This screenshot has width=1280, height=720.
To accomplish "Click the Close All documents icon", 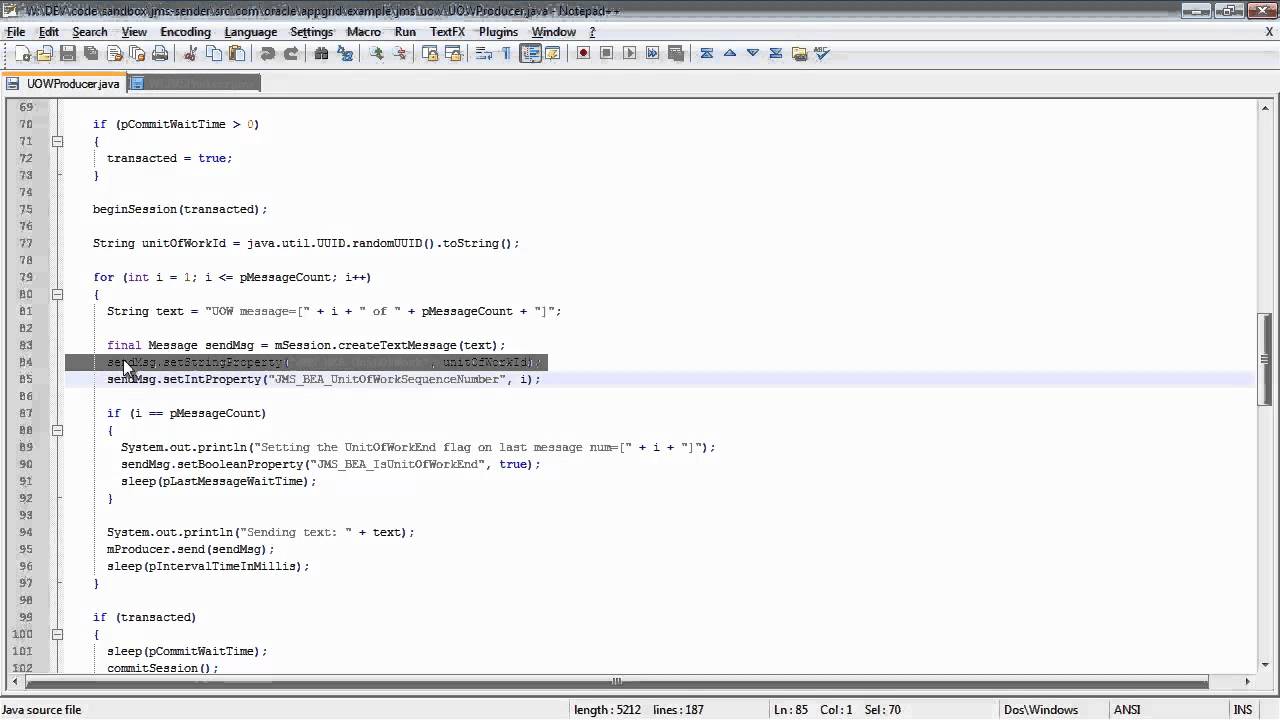I will click(137, 53).
